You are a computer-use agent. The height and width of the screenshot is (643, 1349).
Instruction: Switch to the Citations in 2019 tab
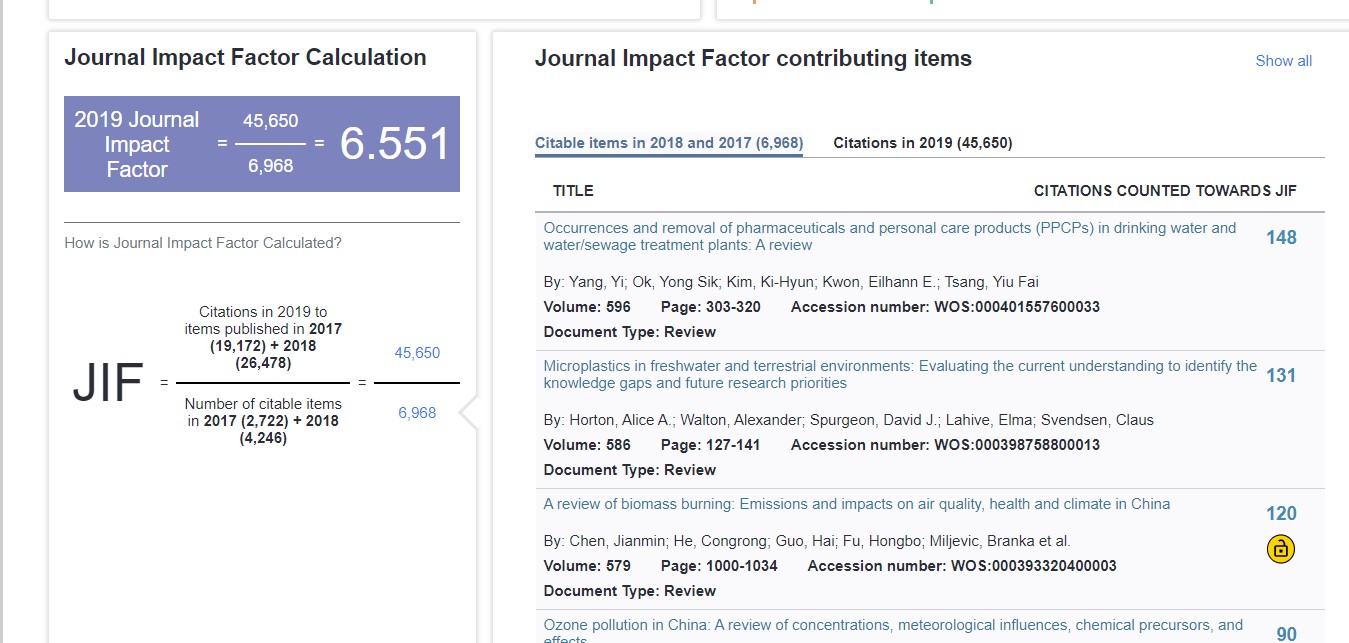coord(922,143)
